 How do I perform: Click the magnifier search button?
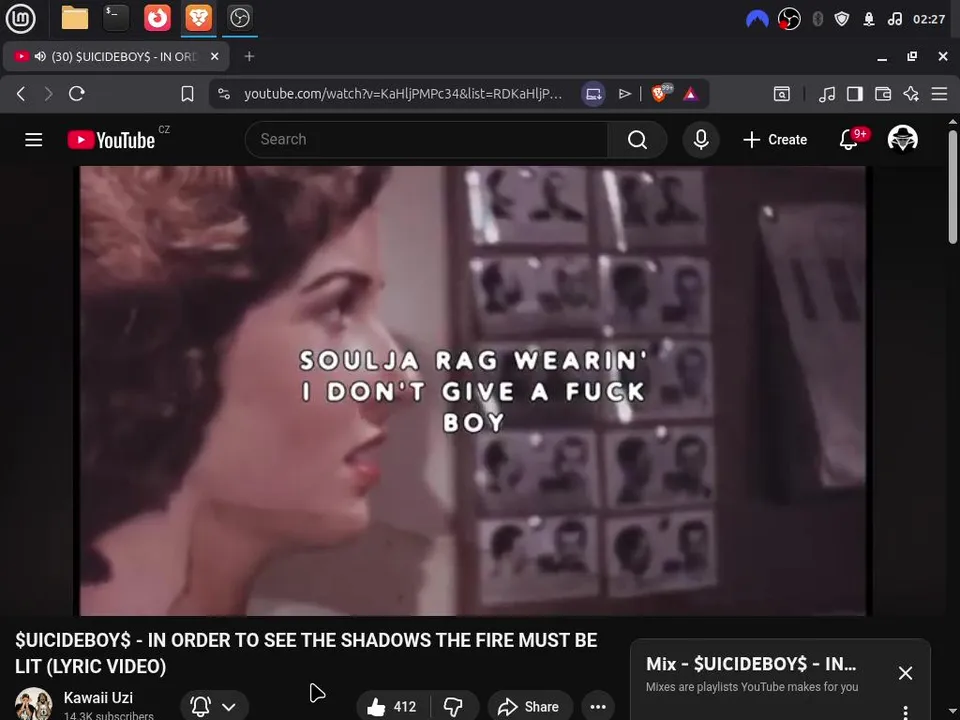pyautogui.click(x=637, y=140)
